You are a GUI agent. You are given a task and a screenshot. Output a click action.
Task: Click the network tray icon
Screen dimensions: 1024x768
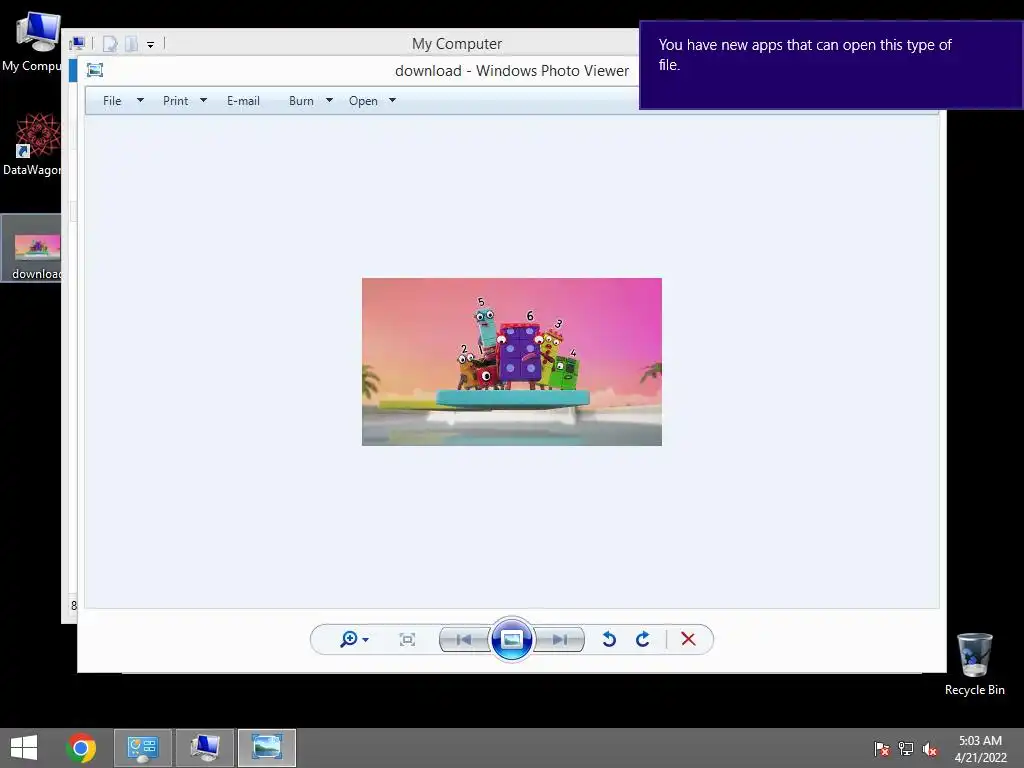click(906, 748)
